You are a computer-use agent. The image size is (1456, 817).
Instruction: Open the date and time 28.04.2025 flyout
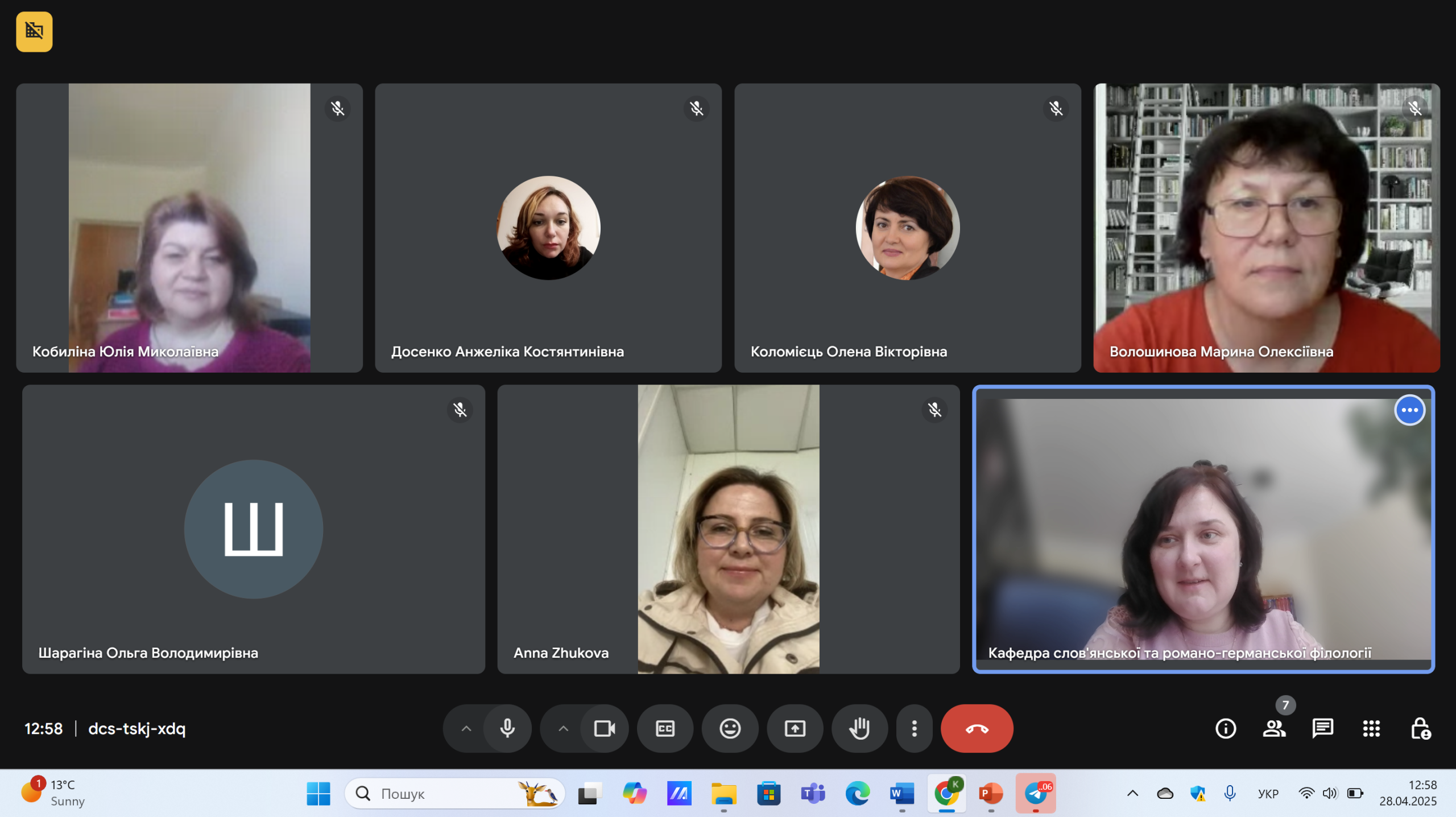[1408, 793]
